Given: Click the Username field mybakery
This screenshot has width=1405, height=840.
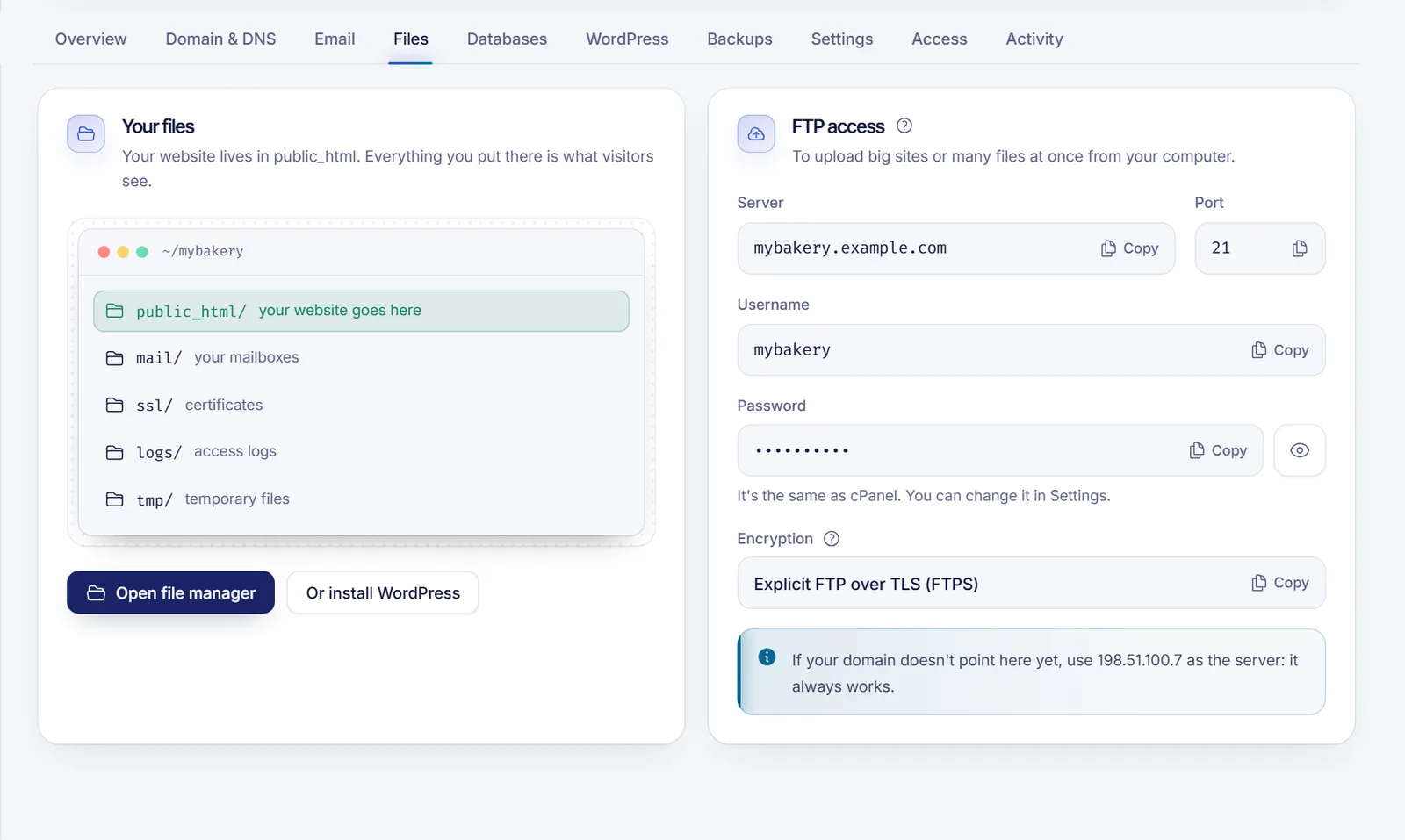Looking at the screenshot, I should pyautogui.click(x=1031, y=350).
